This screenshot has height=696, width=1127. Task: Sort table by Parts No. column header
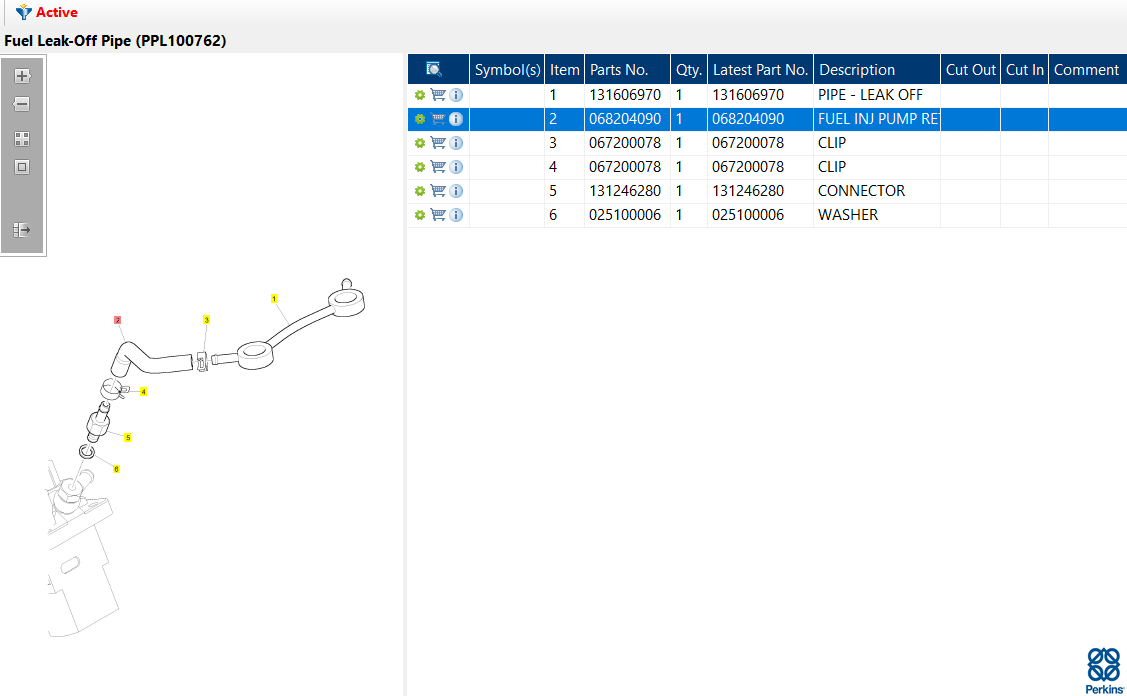[619, 70]
